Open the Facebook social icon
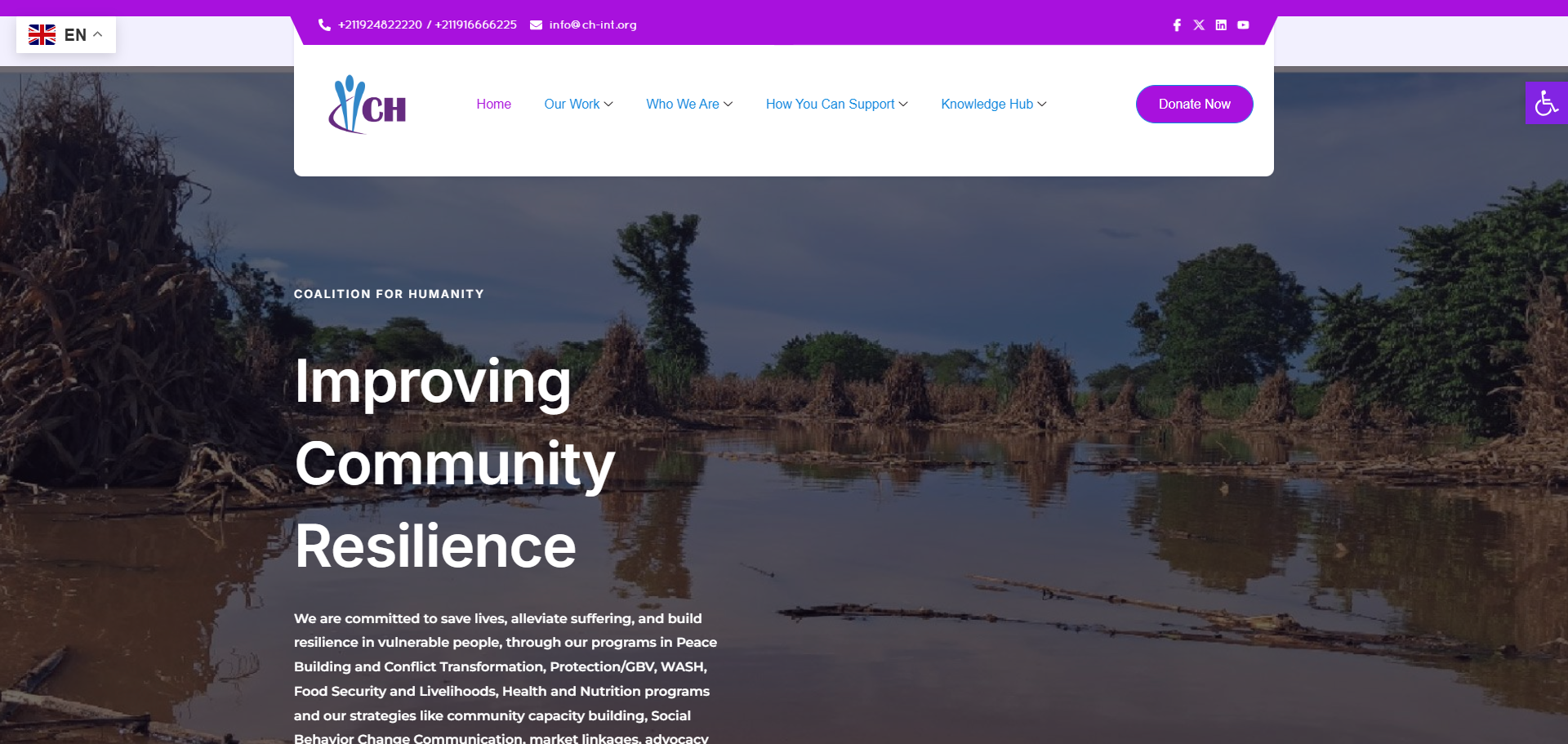Screen dimensions: 1568x744 point(1177,25)
